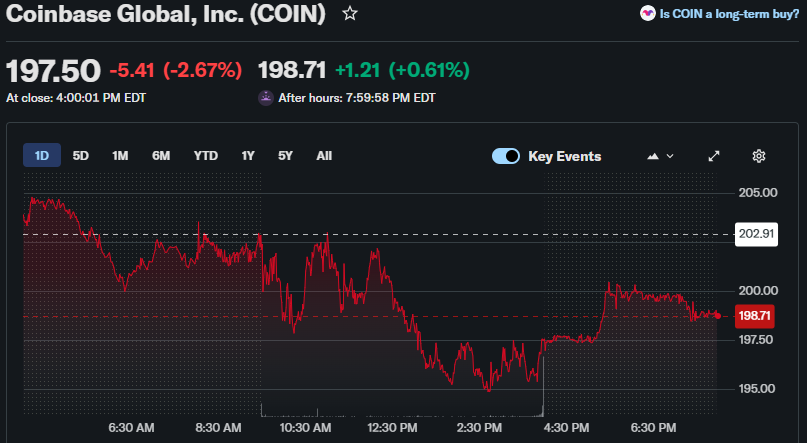The width and height of the screenshot is (807, 443).
Task: Click the after hours moon icon
Action: 265,98
